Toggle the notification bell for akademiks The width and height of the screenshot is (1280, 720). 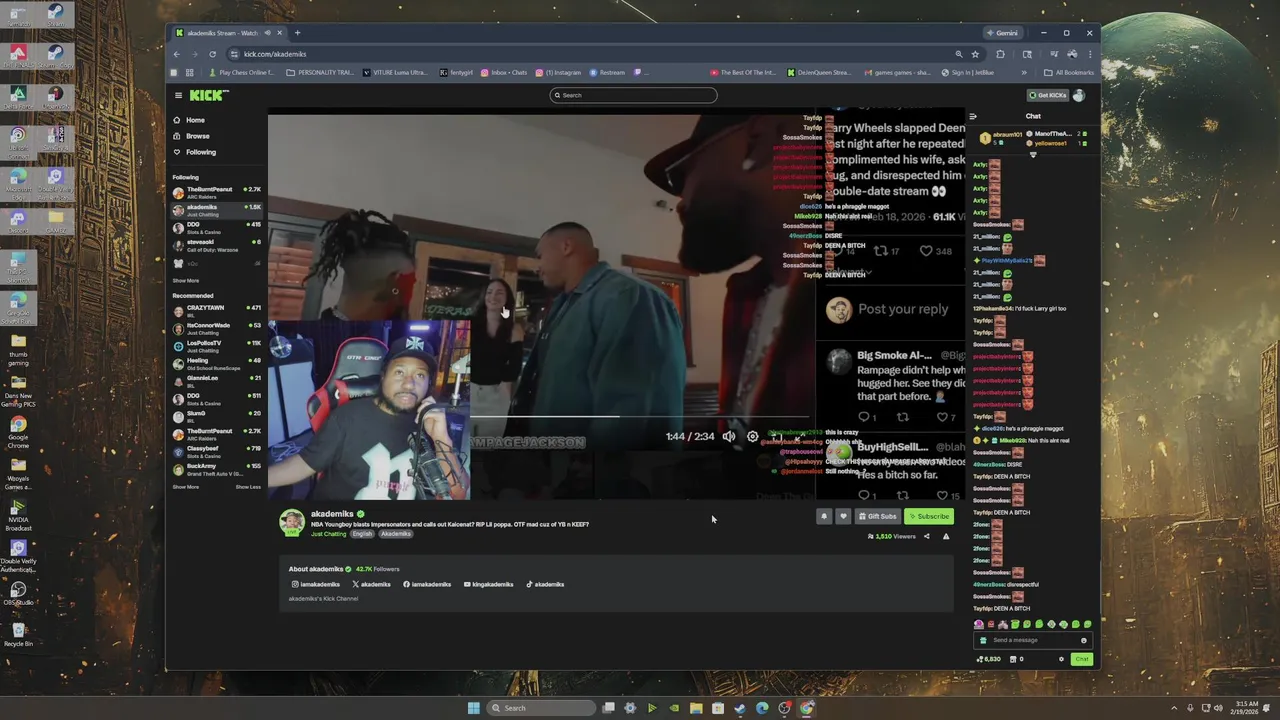824,516
